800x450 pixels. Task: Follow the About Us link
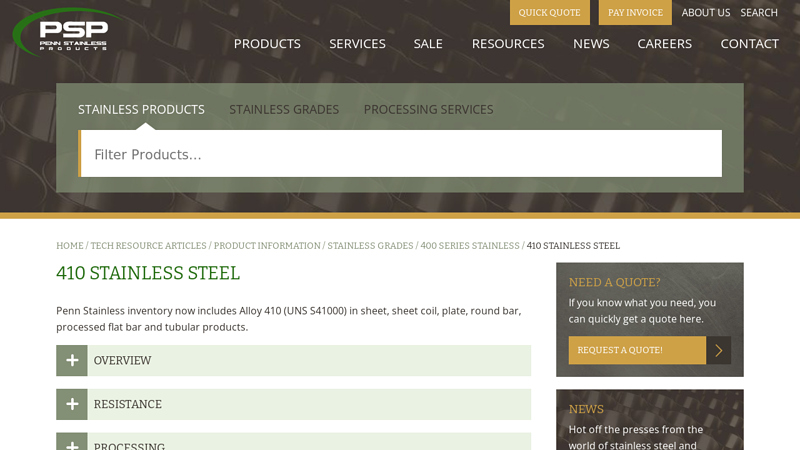705,13
